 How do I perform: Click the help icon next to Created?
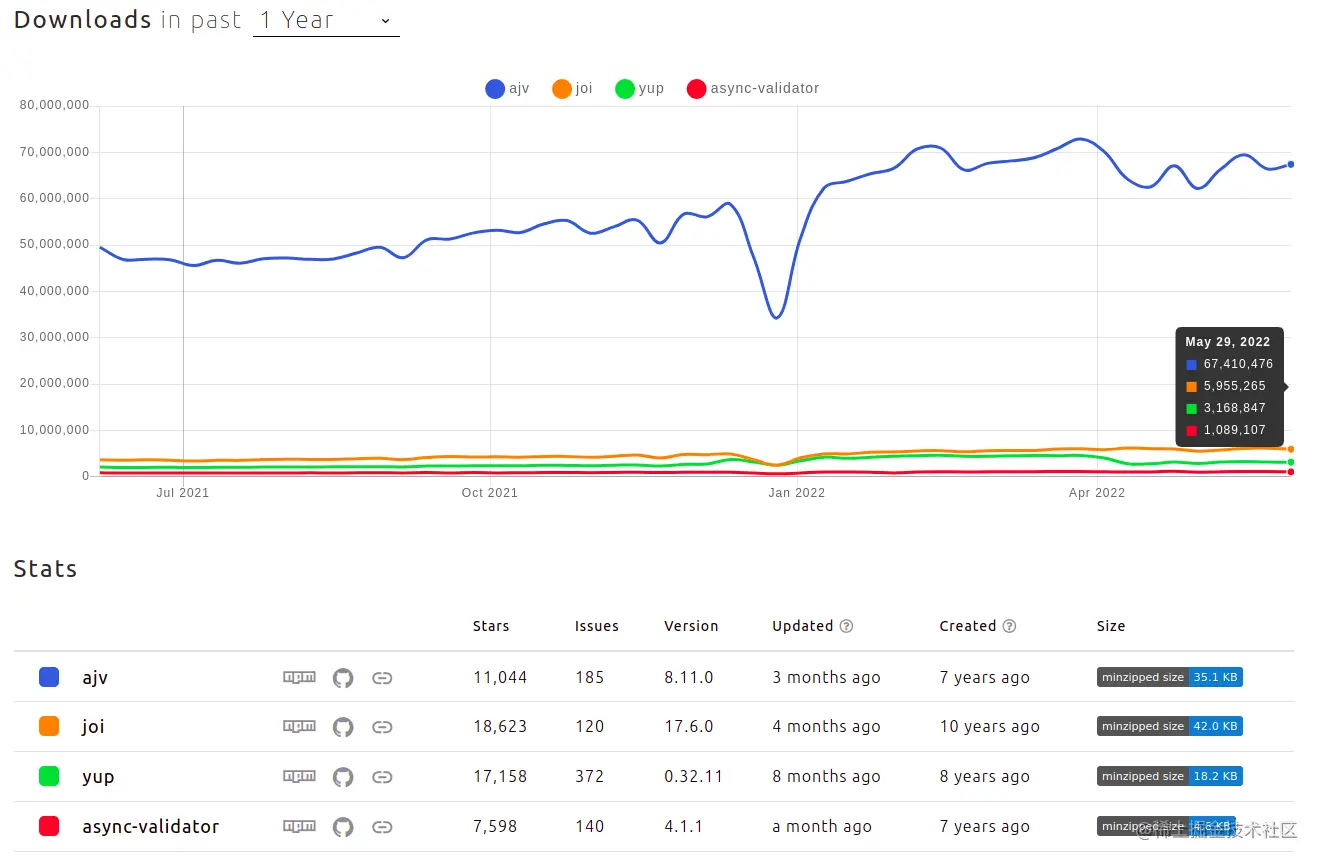click(x=1009, y=626)
